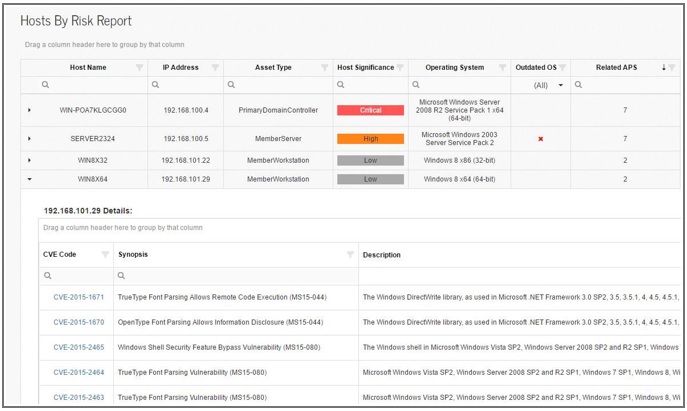This screenshot has height=411, width=687.
Task: Open the Synopsis column filter icon
Action: (350, 255)
